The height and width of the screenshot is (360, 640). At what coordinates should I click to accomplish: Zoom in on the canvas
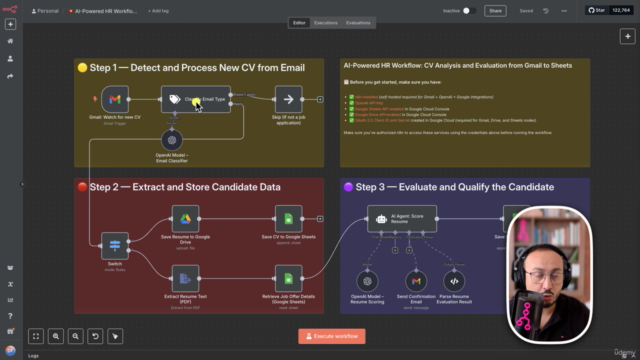56,336
